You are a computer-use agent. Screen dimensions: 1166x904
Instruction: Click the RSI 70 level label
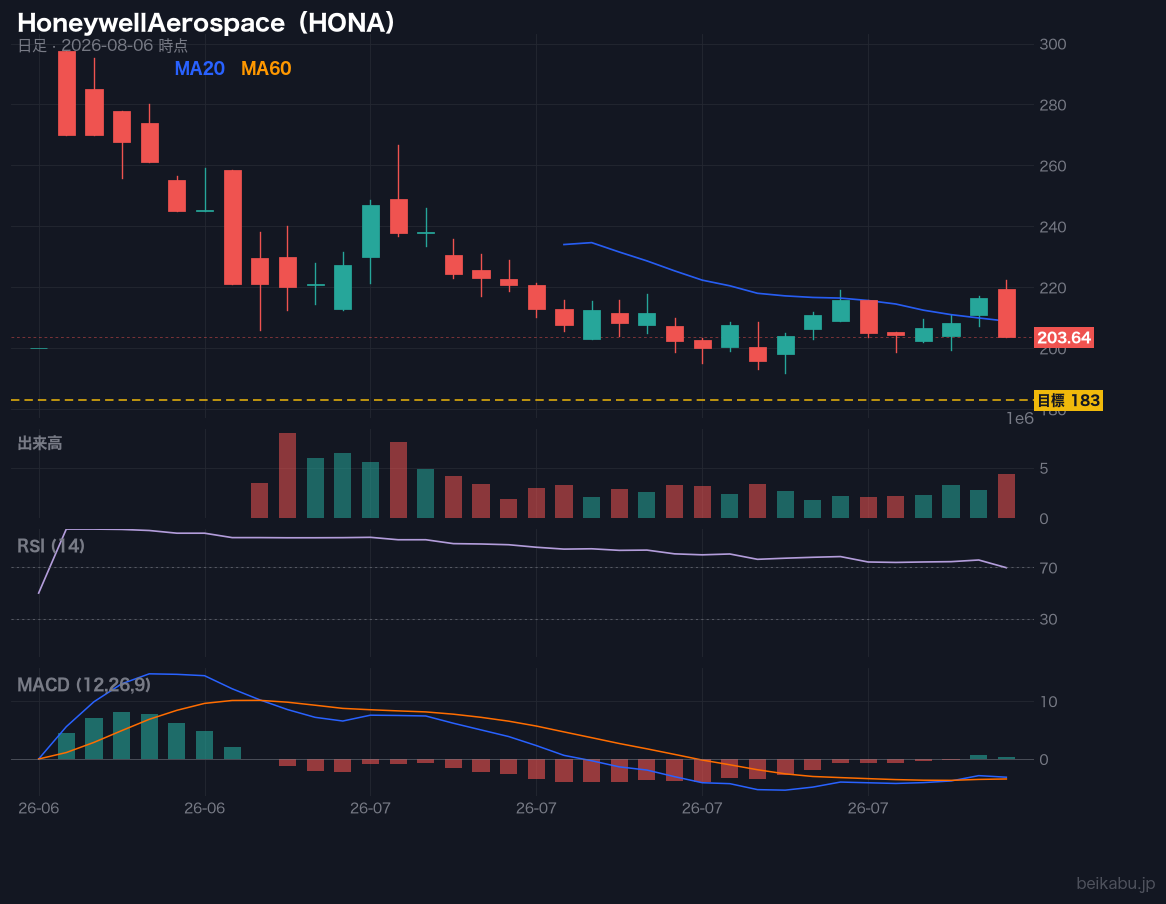(x=1049, y=568)
